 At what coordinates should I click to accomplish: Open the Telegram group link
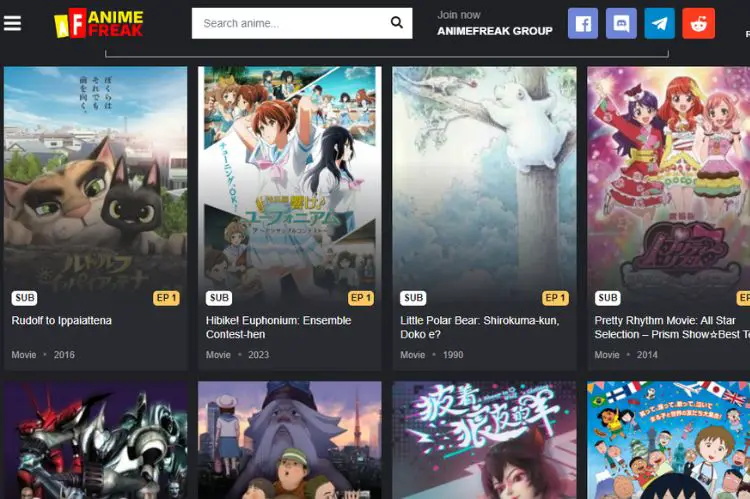pos(660,23)
